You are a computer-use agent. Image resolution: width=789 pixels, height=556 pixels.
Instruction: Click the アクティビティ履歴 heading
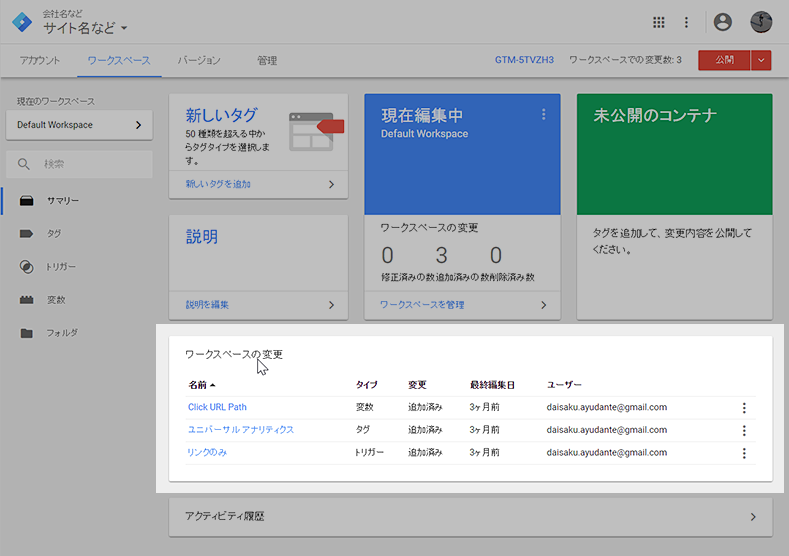[224, 516]
